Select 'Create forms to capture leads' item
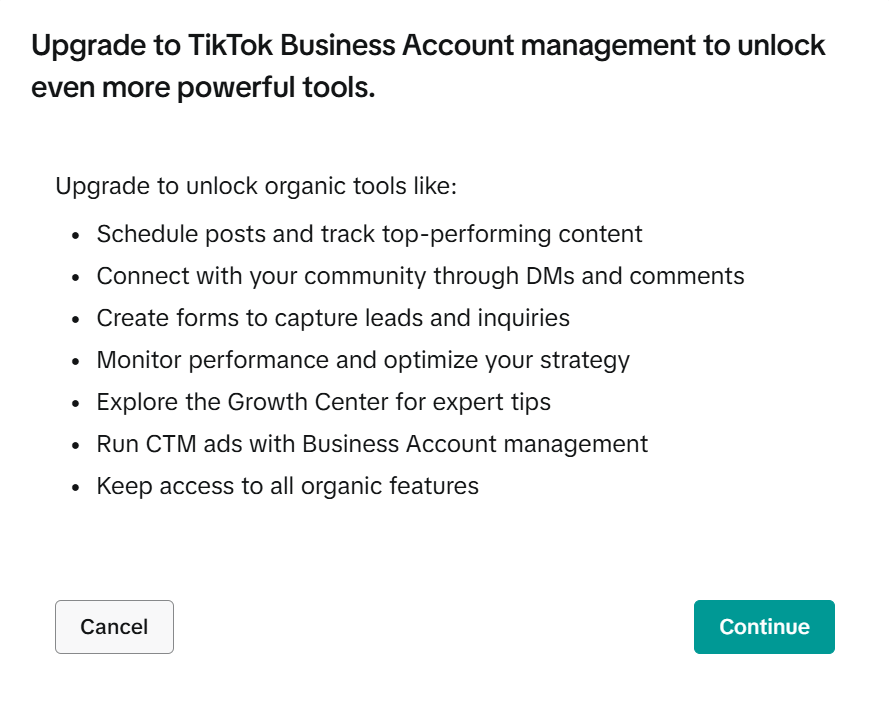This screenshot has width=889, height=709. click(x=333, y=318)
